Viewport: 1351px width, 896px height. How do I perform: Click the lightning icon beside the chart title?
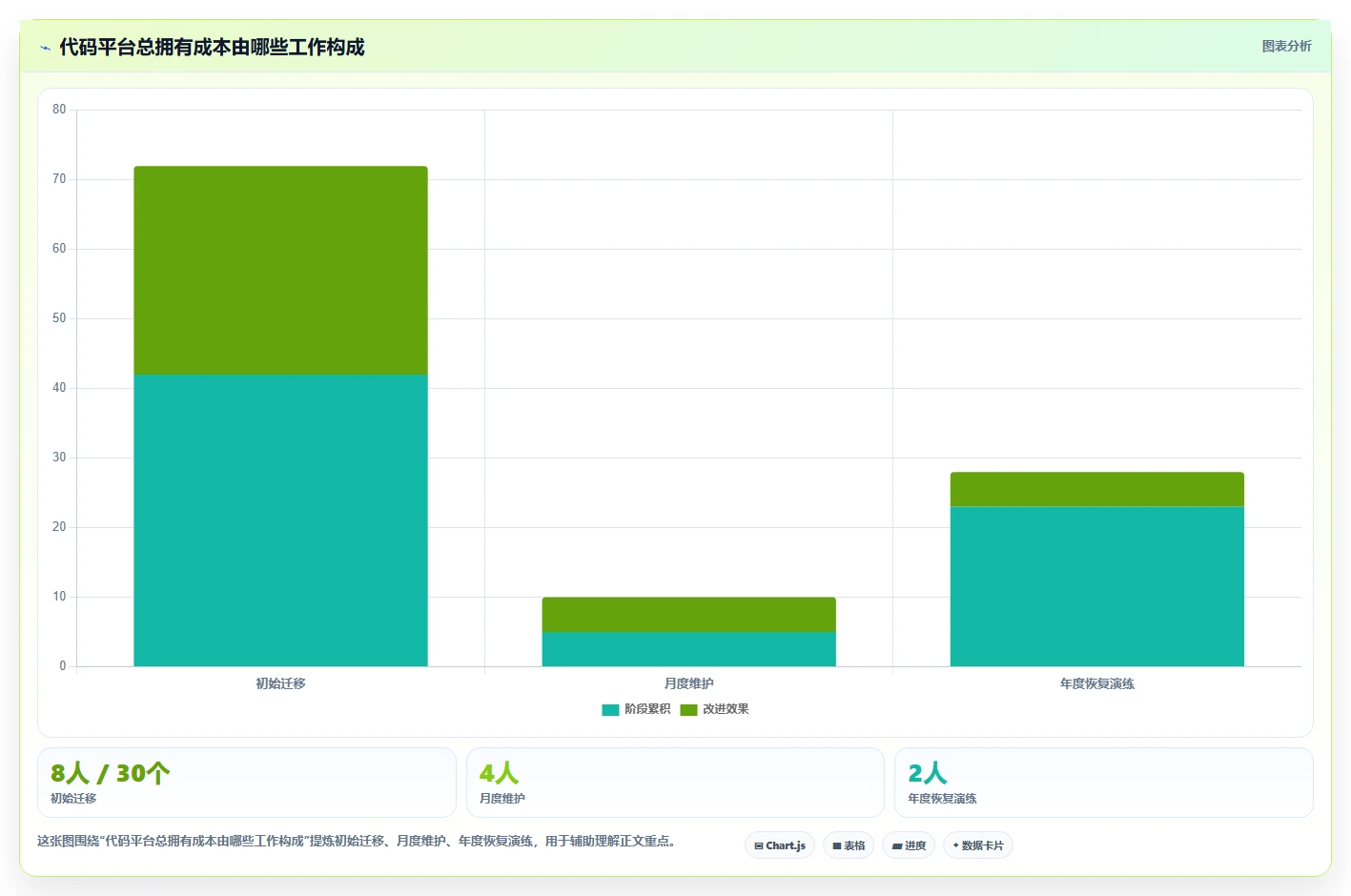point(45,48)
